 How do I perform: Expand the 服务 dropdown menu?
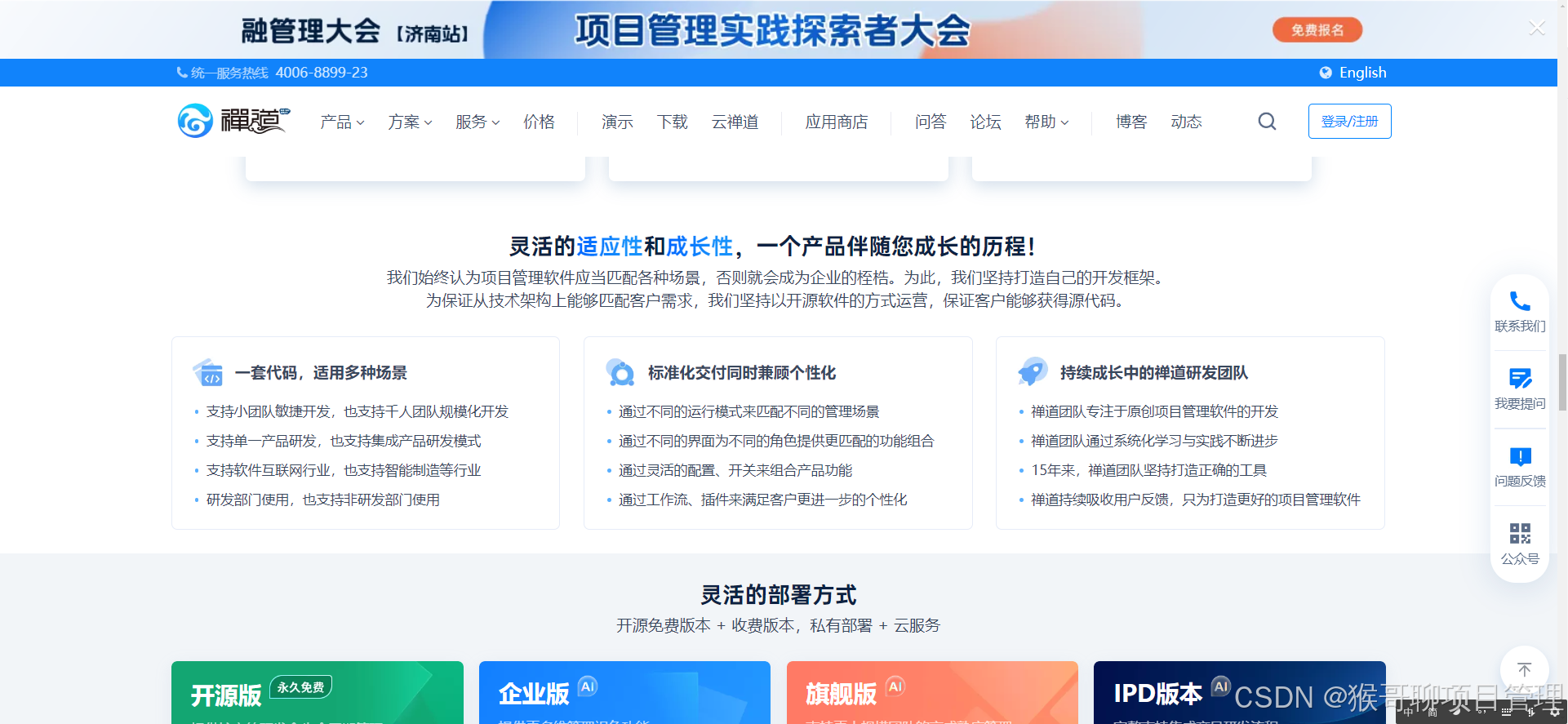coord(478,122)
